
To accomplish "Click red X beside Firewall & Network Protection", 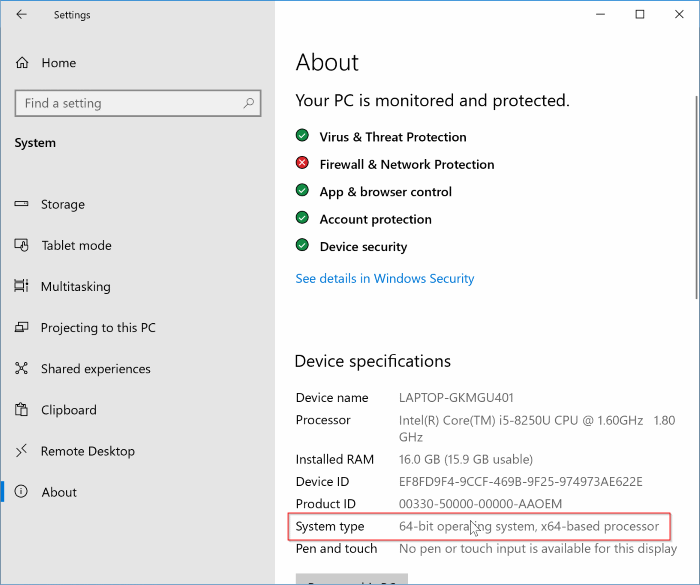I will [302, 163].
